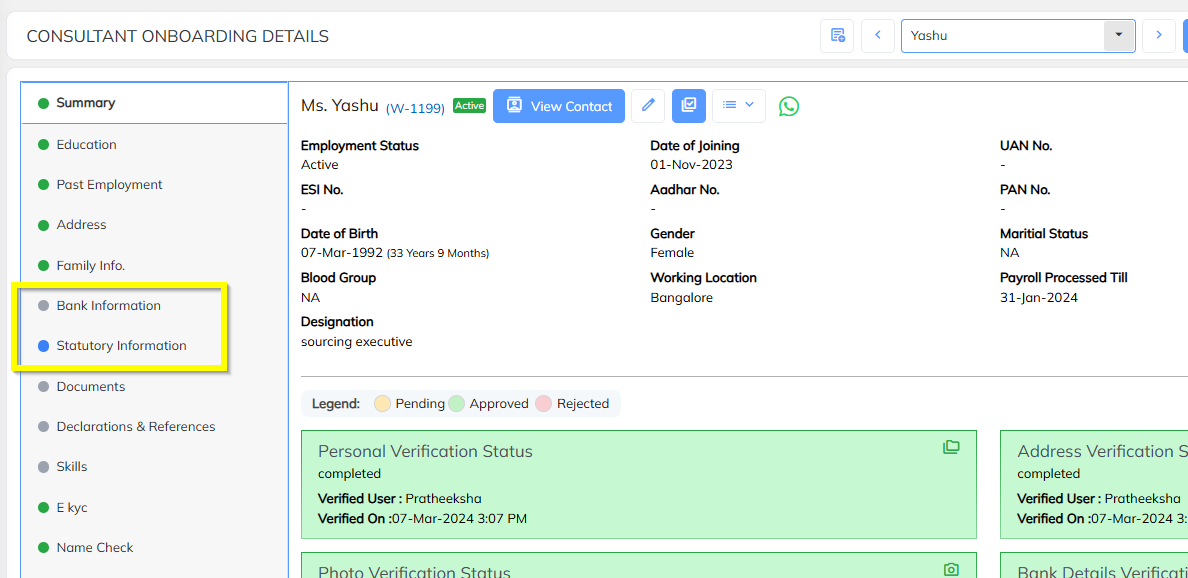1188x578 pixels.
Task: Open the Yashu consultant dropdown
Action: coord(1118,35)
